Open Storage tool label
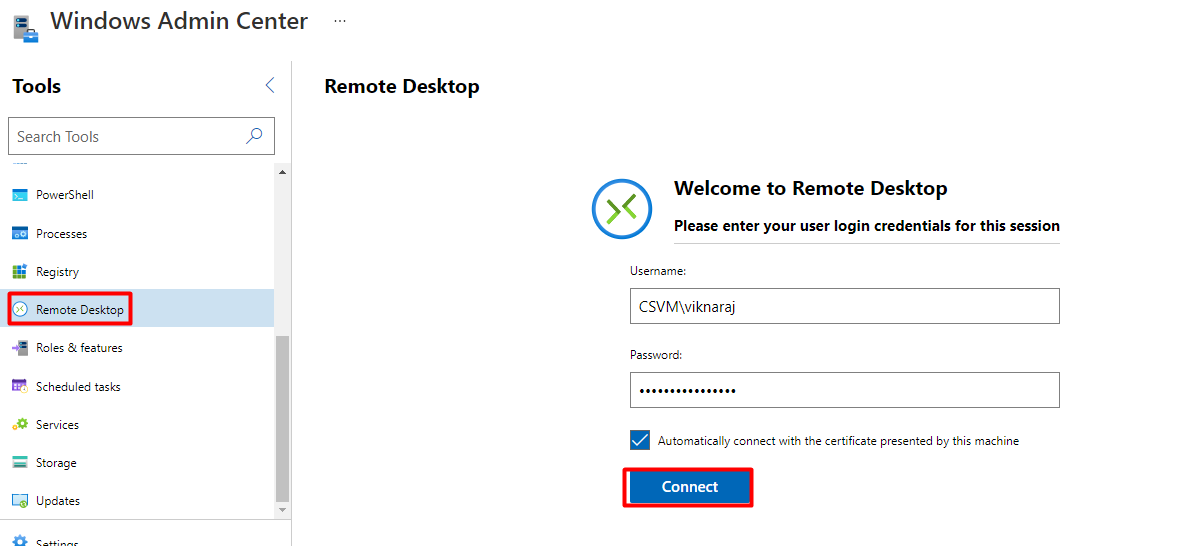 [x=57, y=463]
